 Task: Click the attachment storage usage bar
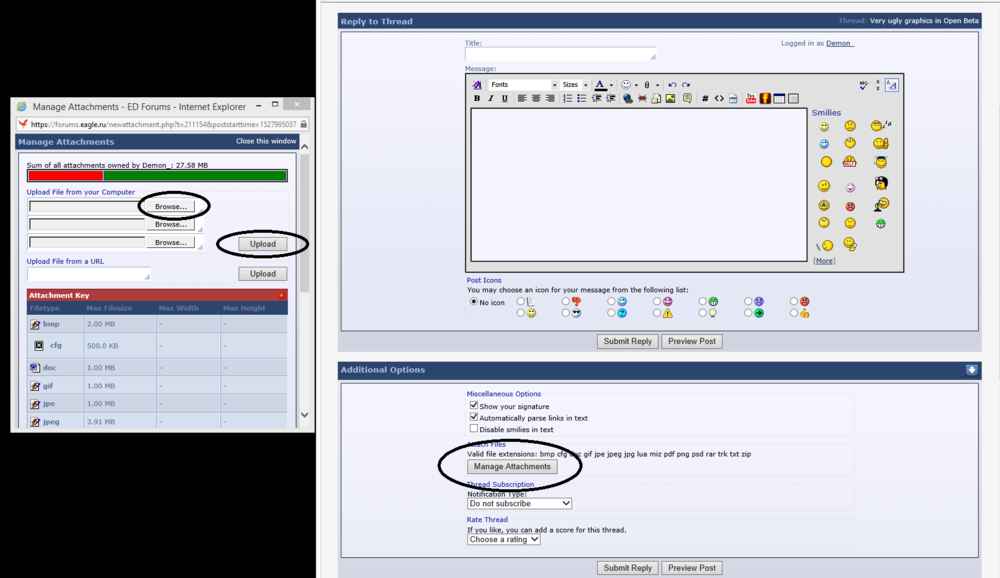(x=157, y=175)
